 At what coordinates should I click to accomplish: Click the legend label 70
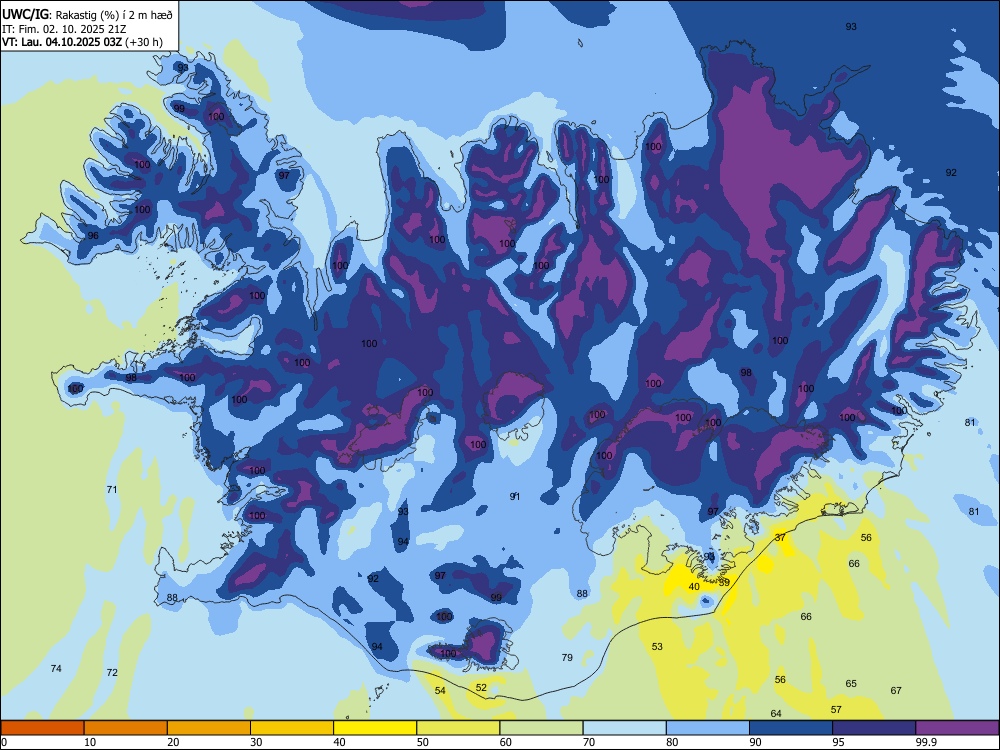coord(589,742)
